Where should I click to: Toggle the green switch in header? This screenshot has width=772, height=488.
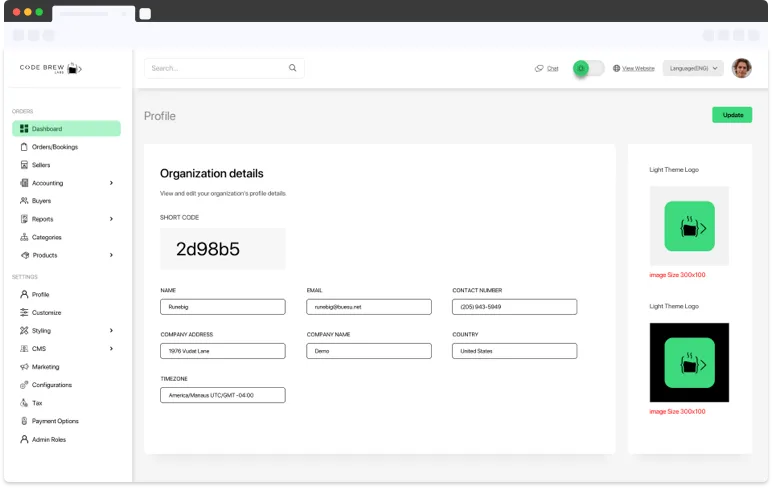pos(588,68)
